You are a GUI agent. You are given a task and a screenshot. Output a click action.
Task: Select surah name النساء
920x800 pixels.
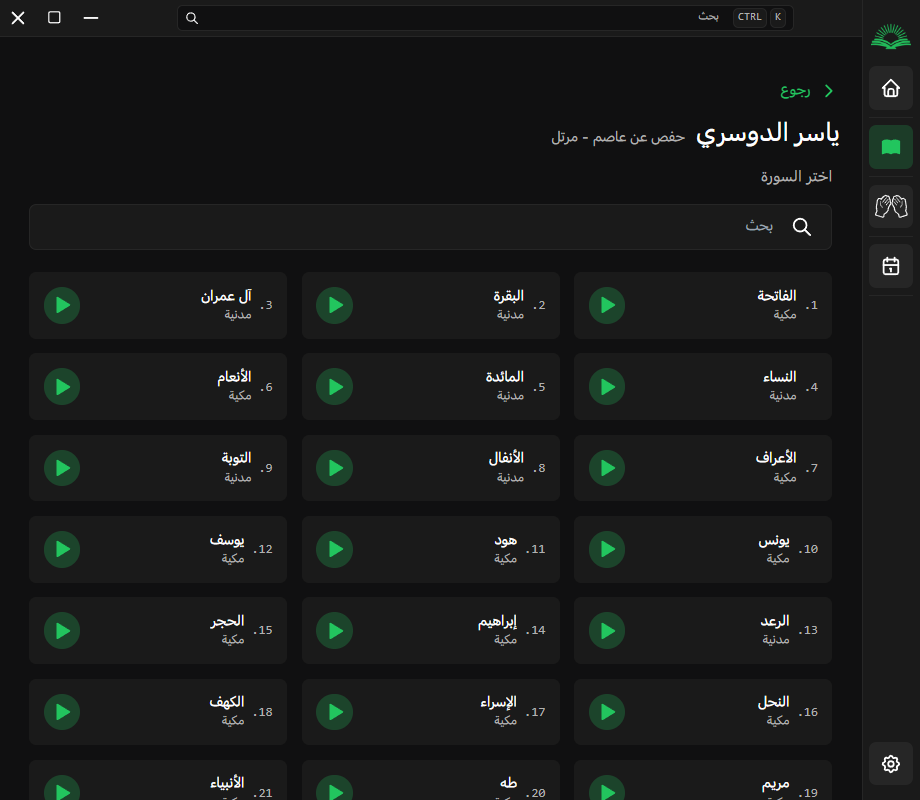click(x=779, y=377)
